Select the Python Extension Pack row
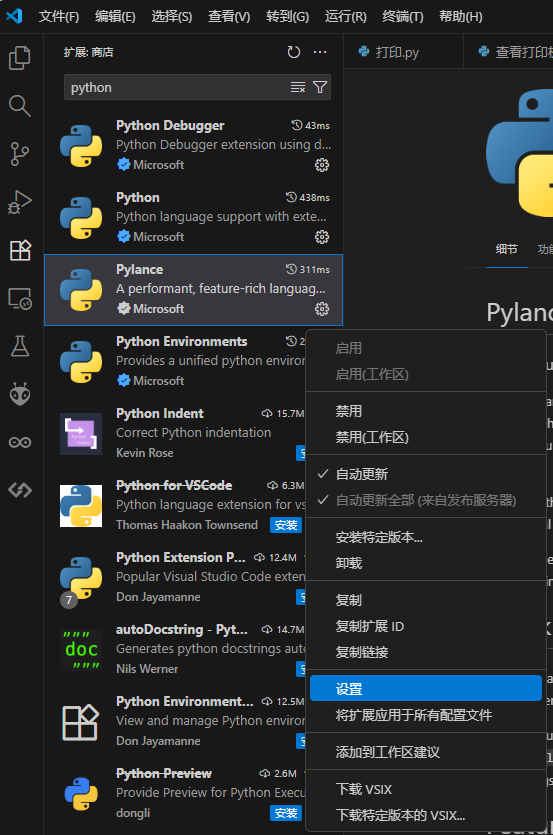 [175, 578]
